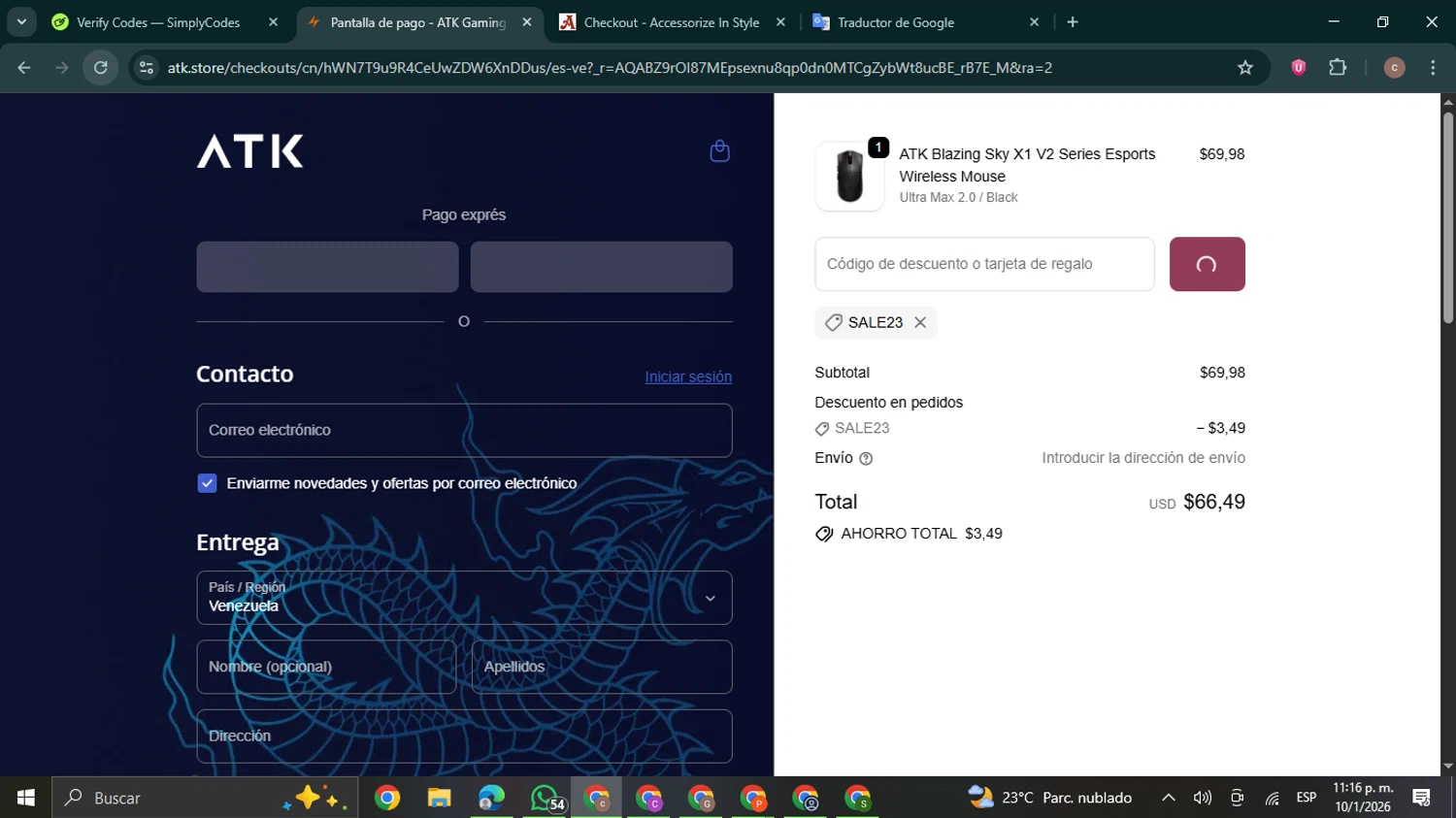Show hidden system tray icons
The image size is (1456, 818).
click(1169, 798)
